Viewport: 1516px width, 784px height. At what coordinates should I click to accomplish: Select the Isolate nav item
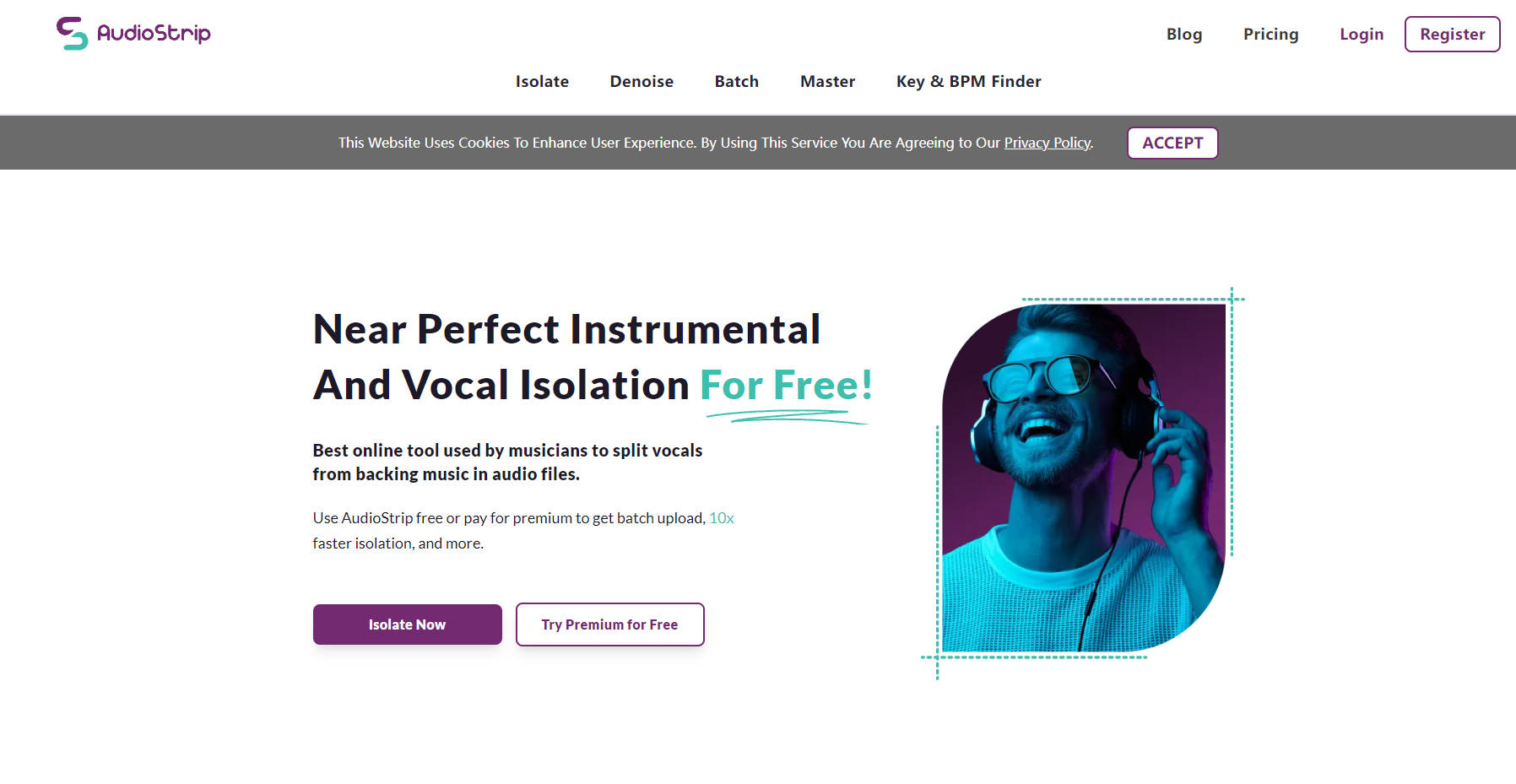(542, 82)
